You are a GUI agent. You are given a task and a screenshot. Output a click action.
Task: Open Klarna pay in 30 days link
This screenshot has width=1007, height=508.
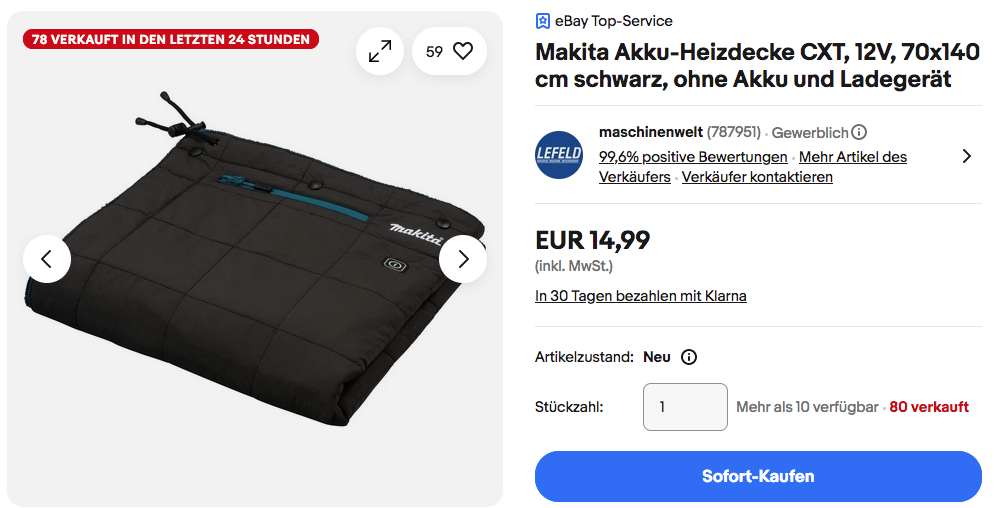click(640, 296)
